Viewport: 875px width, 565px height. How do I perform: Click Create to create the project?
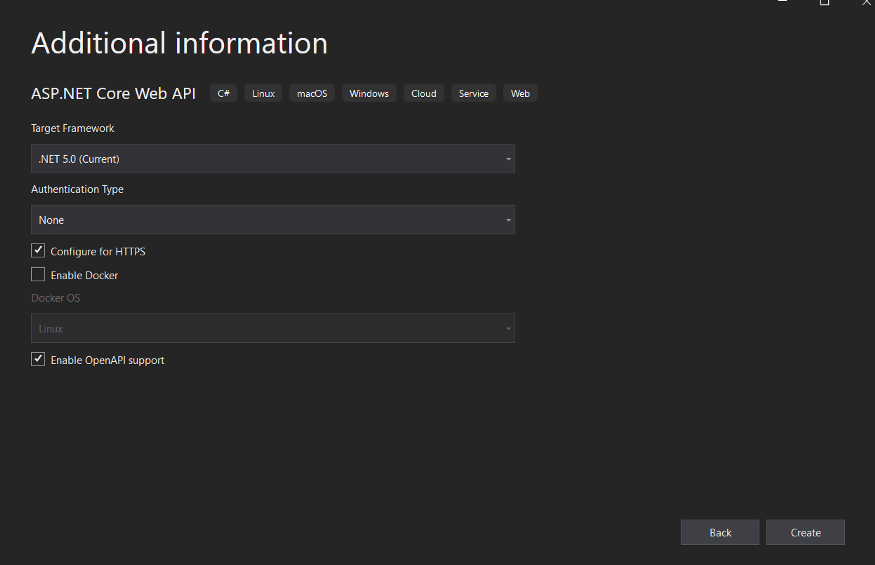[805, 532]
